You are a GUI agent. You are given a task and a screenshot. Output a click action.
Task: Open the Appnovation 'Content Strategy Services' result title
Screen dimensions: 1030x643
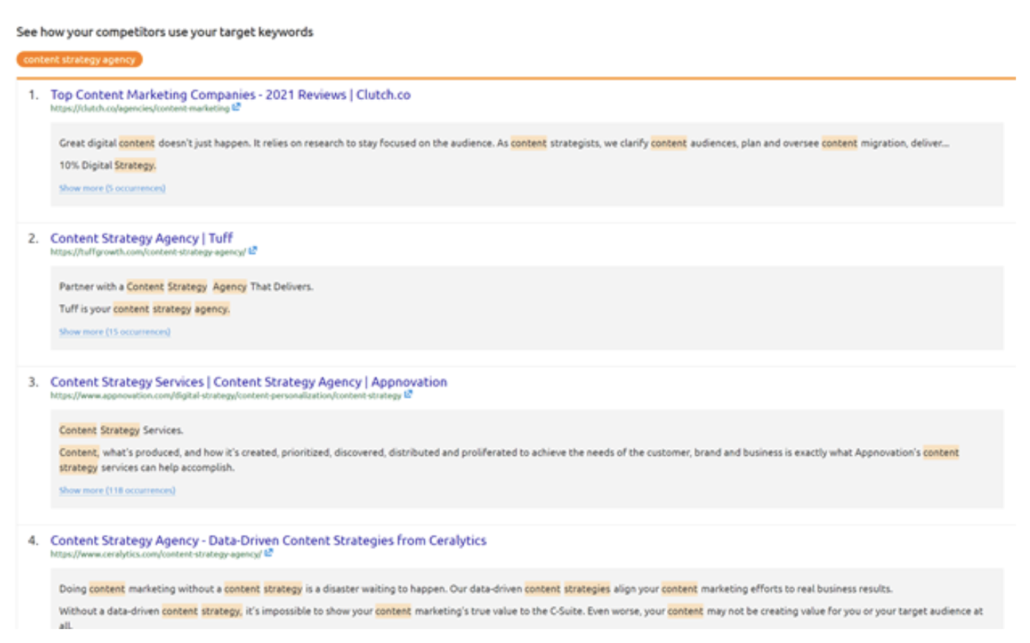pyautogui.click(x=250, y=381)
